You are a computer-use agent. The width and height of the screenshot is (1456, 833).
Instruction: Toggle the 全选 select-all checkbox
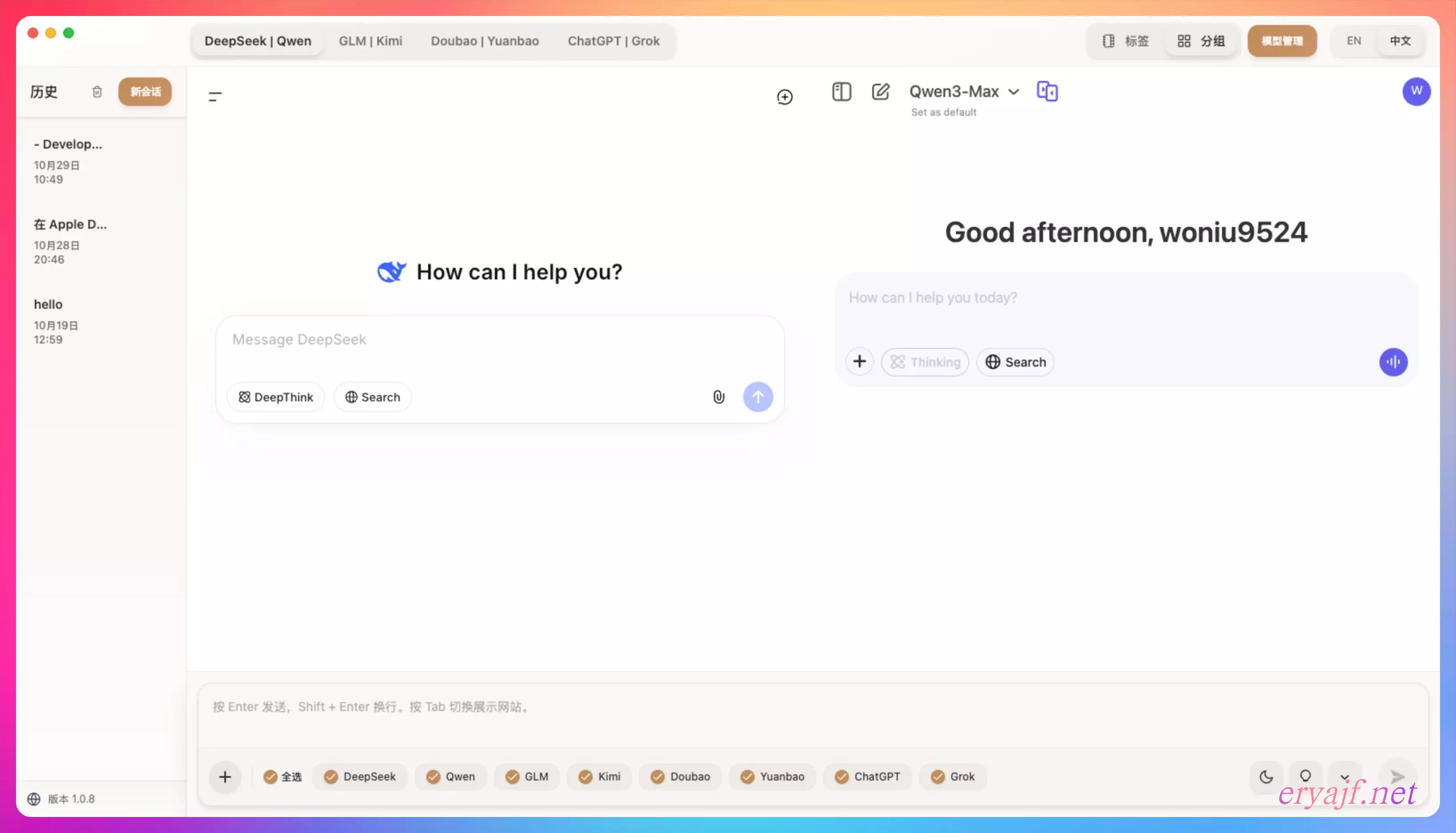point(271,776)
